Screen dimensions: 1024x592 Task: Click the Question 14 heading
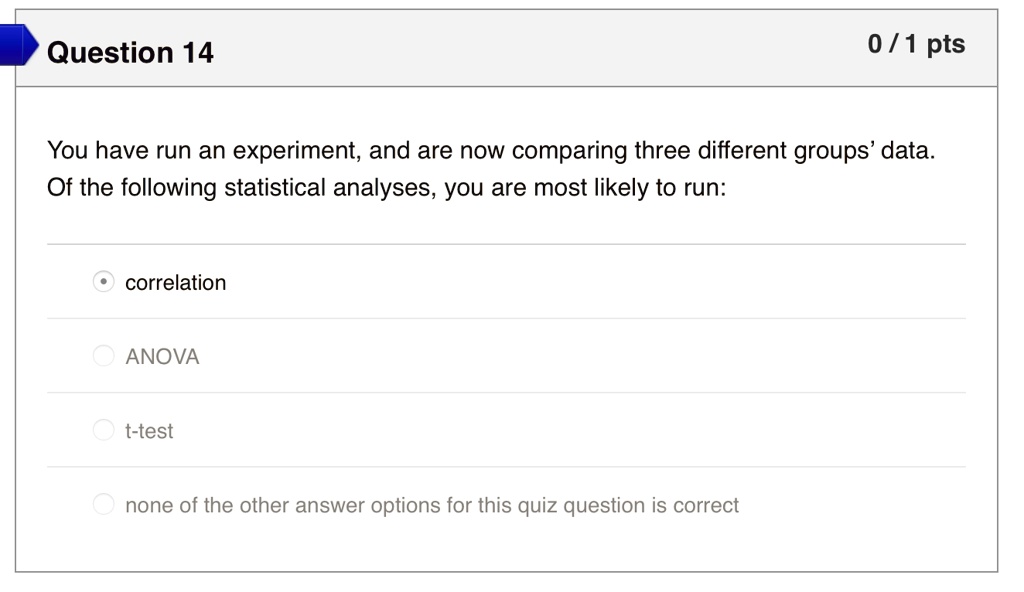click(x=130, y=52)
